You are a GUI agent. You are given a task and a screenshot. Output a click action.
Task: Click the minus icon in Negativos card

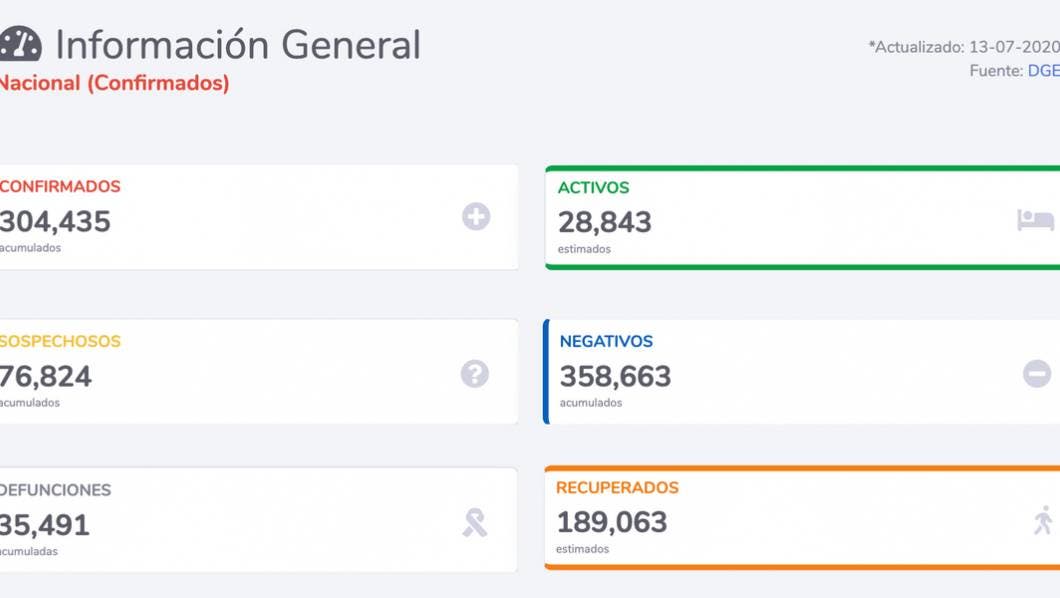(x=1037, y=374)
